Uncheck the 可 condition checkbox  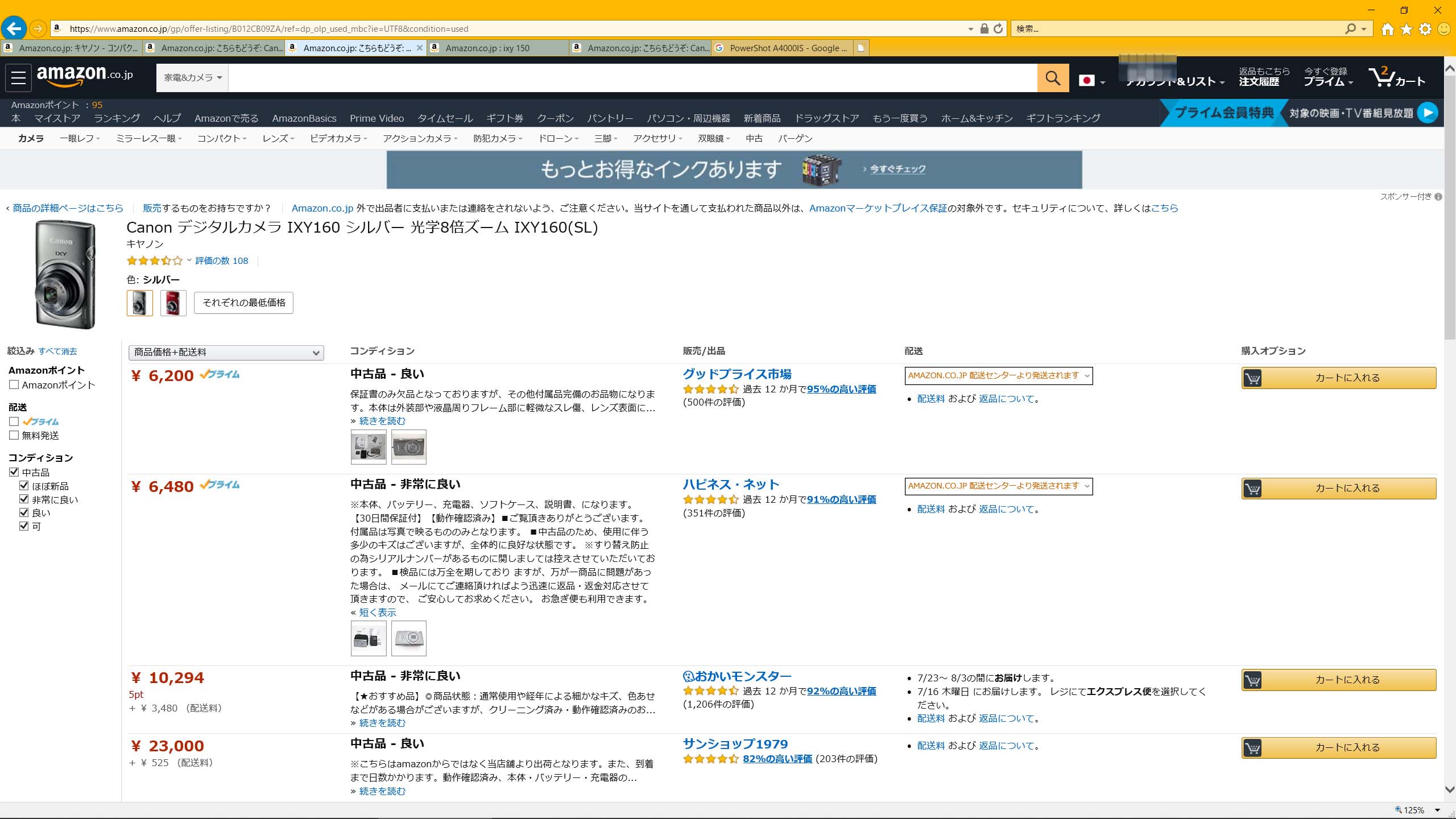pyautogui.click(x=24, y=526)
